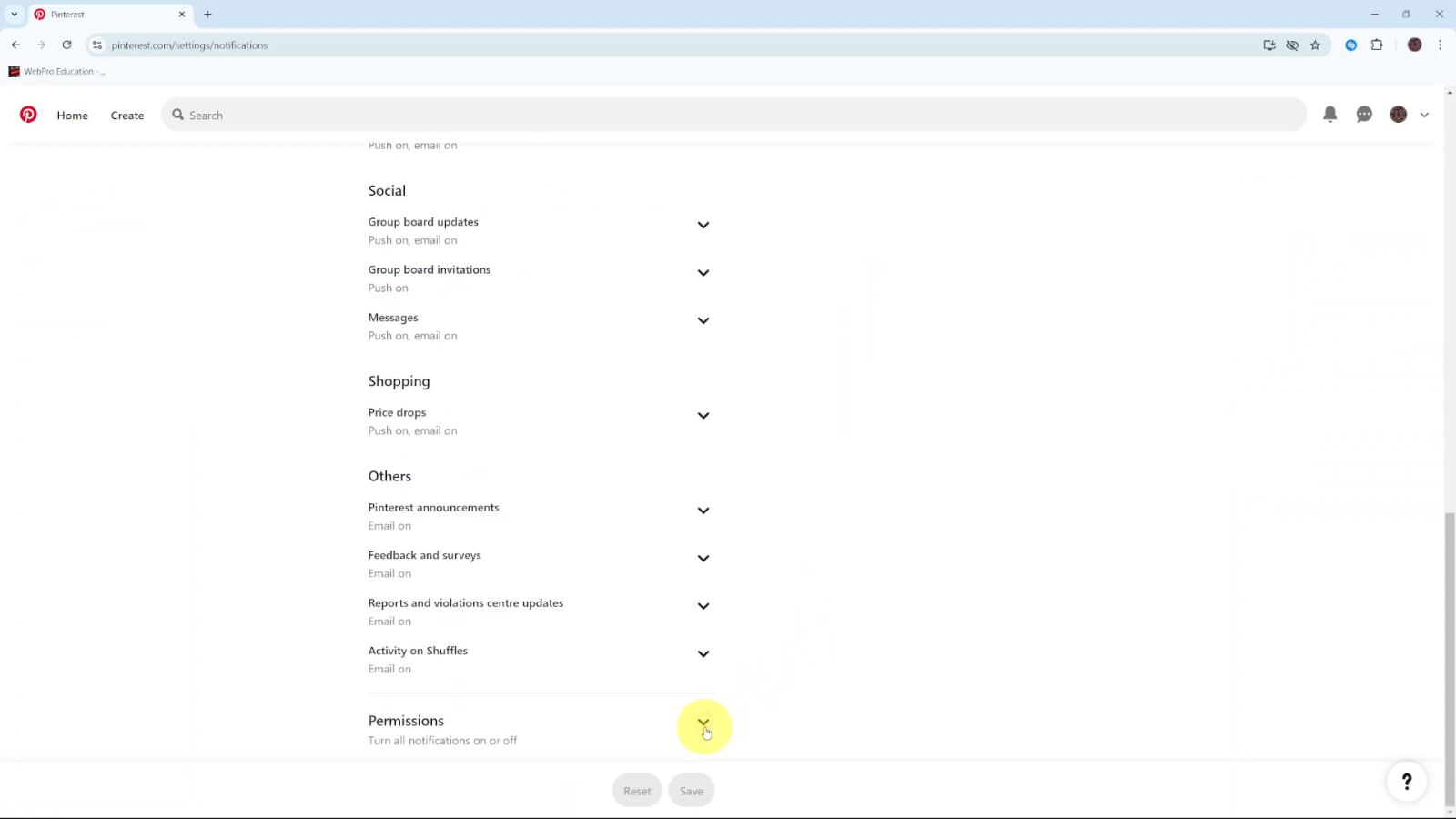1456x819 pixels.
Task: Expand the Permissions section chevron
Action: 703,723
